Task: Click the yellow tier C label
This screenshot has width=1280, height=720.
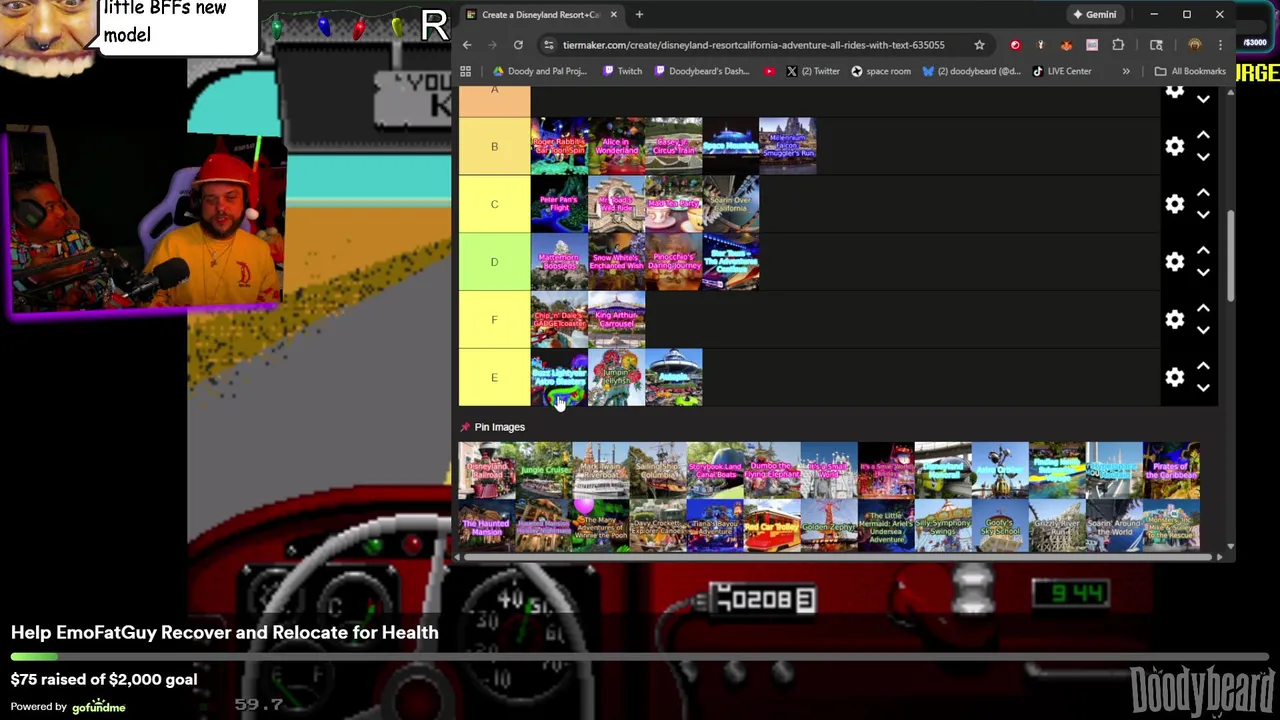Action: coord(494,204)
